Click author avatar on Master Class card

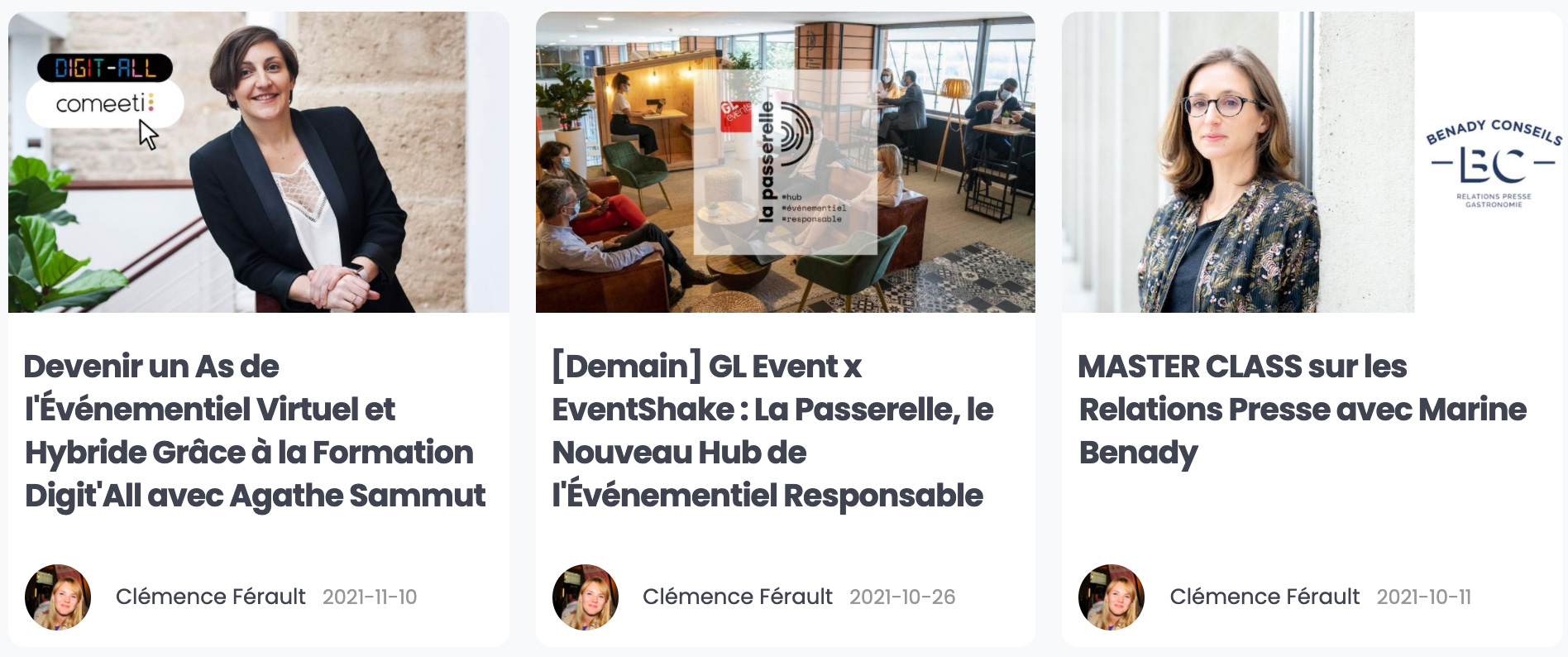click(1111, 597)
